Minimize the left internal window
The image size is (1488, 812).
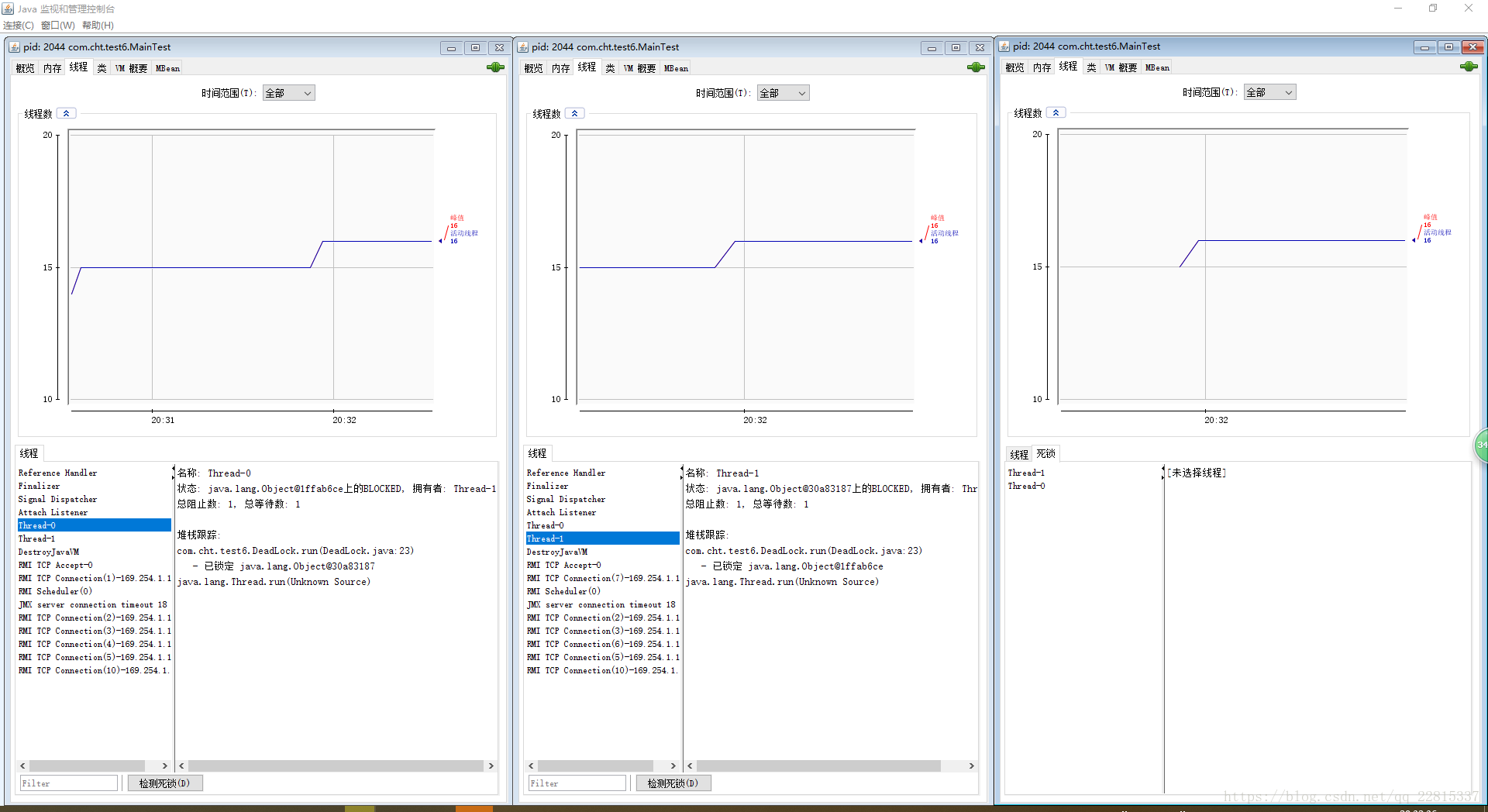452,48
